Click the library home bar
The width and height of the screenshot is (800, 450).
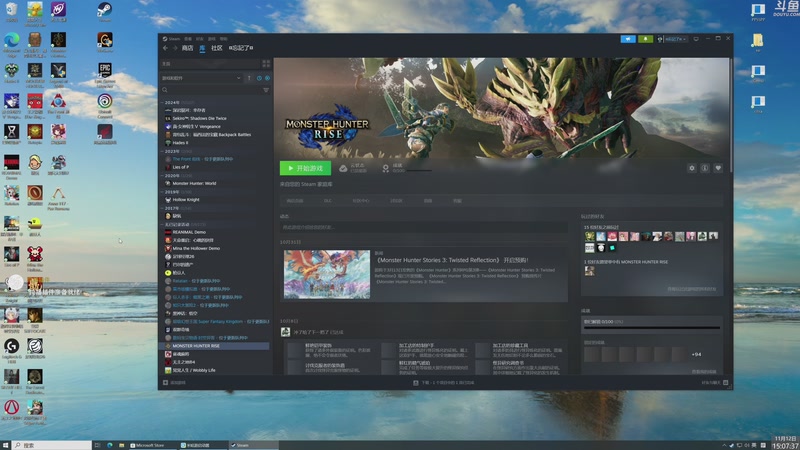(210, 64)
